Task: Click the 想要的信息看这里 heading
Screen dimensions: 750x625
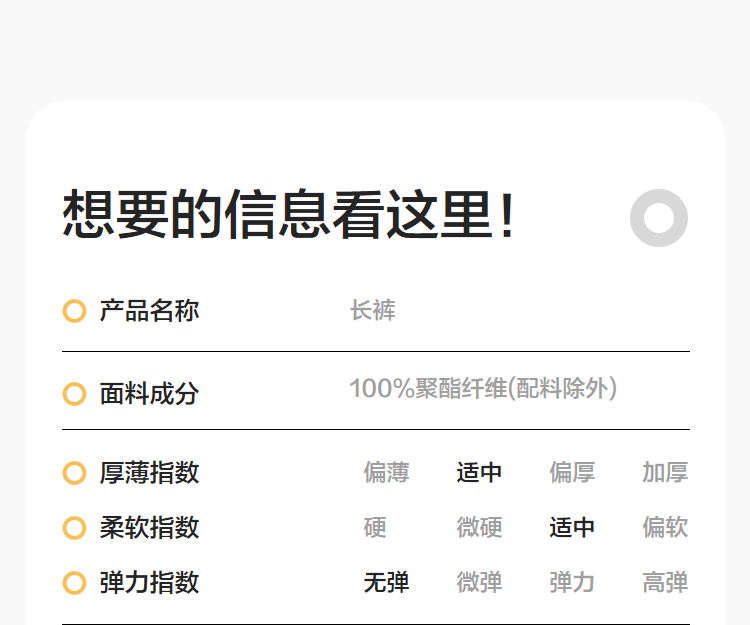Action: point(290,215)
